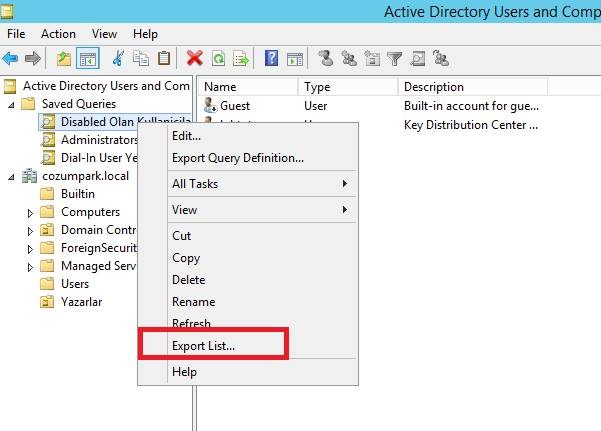Screen dimensions: 601x431
Task: Expand the Domain Controllers tree node
Action: tap(30, 231)
